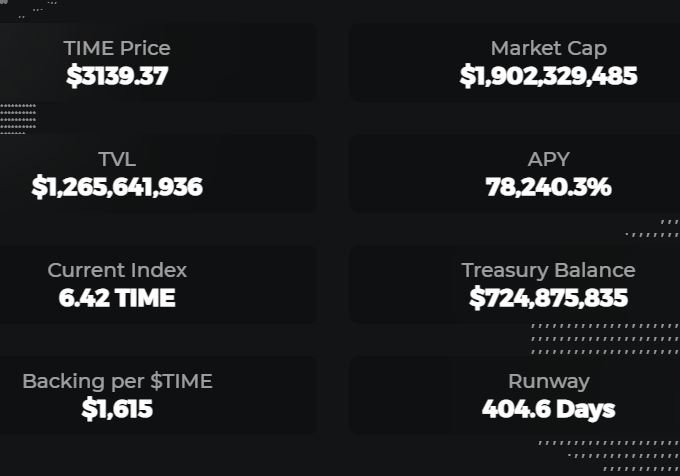
Task: Select the $3139.37 price value
Action: [x=117, y=76]
